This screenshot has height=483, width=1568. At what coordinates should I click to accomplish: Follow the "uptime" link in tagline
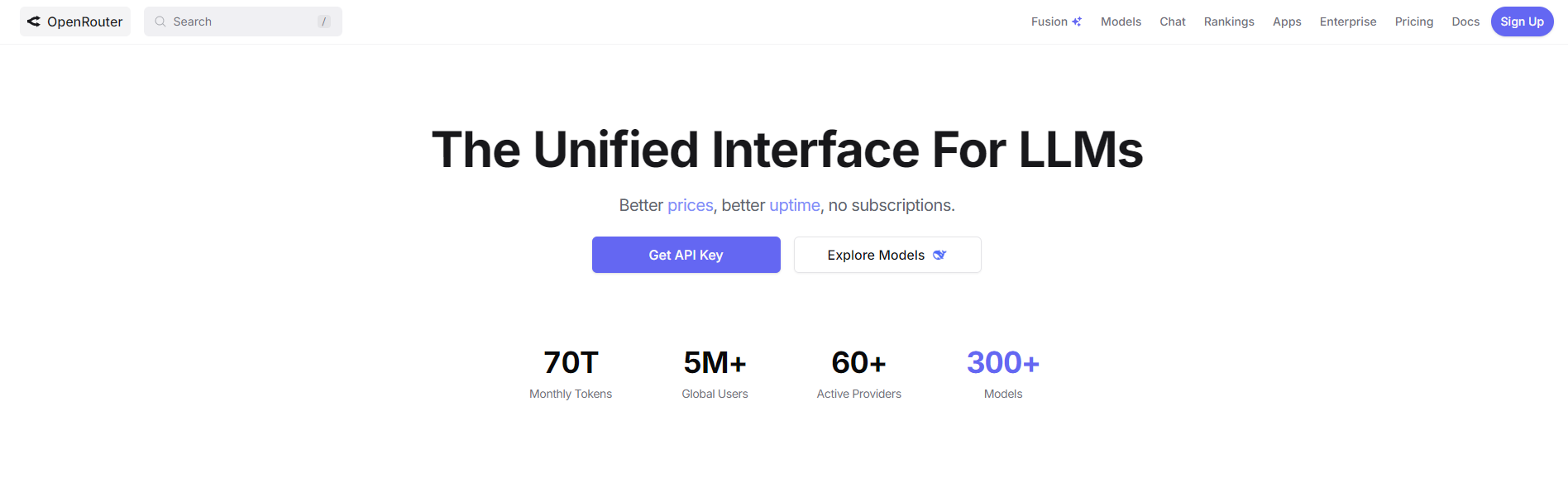pos(795,205)
